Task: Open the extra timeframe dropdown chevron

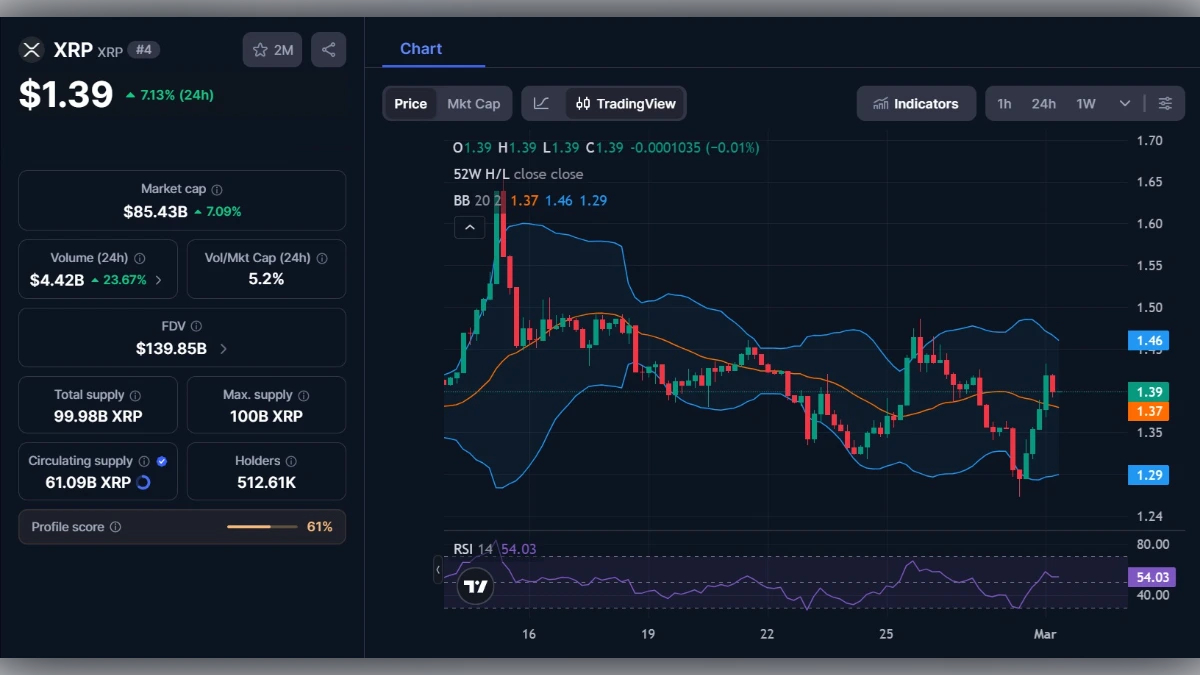Action: (x=1124, y=103)
